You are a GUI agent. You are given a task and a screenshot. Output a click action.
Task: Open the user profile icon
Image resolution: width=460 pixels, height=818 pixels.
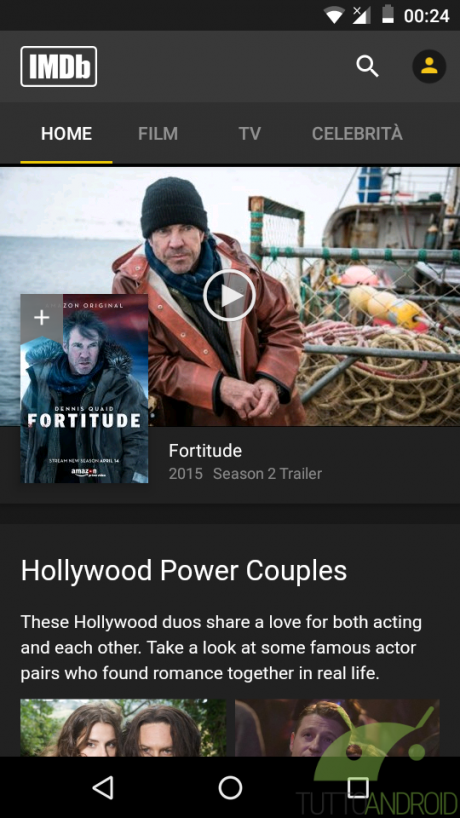coord(429,66)
